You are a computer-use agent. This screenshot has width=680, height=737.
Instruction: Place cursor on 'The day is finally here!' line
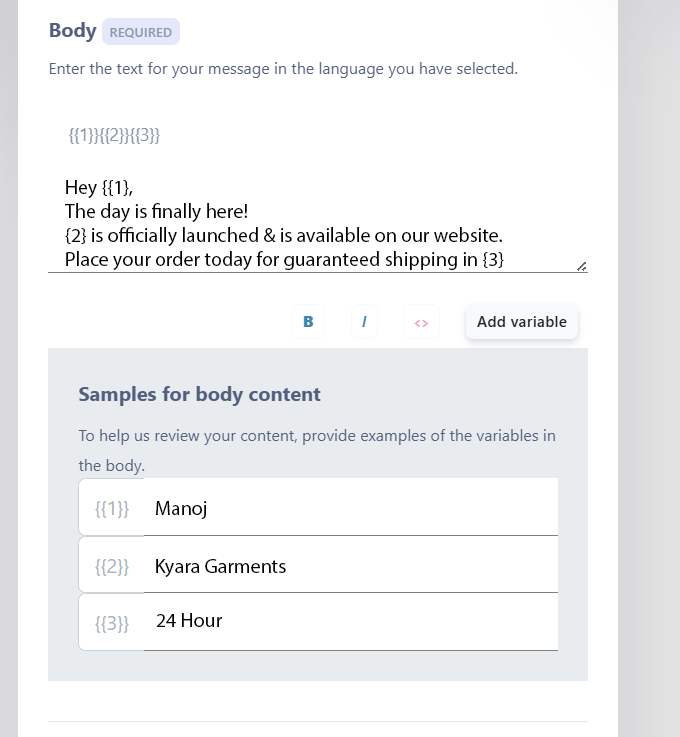click(x=156, y=211)
